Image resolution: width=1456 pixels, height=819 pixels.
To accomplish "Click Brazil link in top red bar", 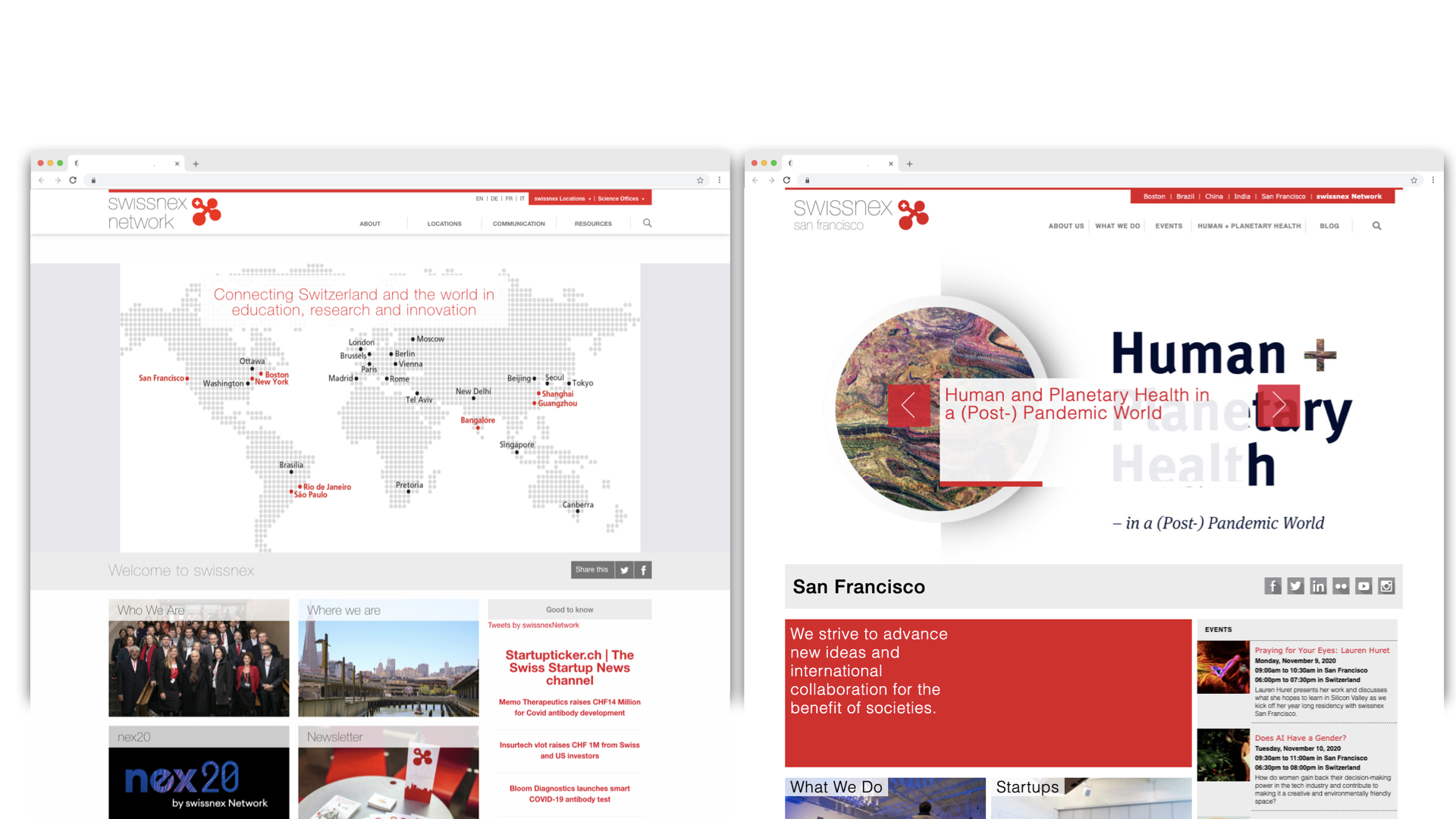I will point(1185,196).
